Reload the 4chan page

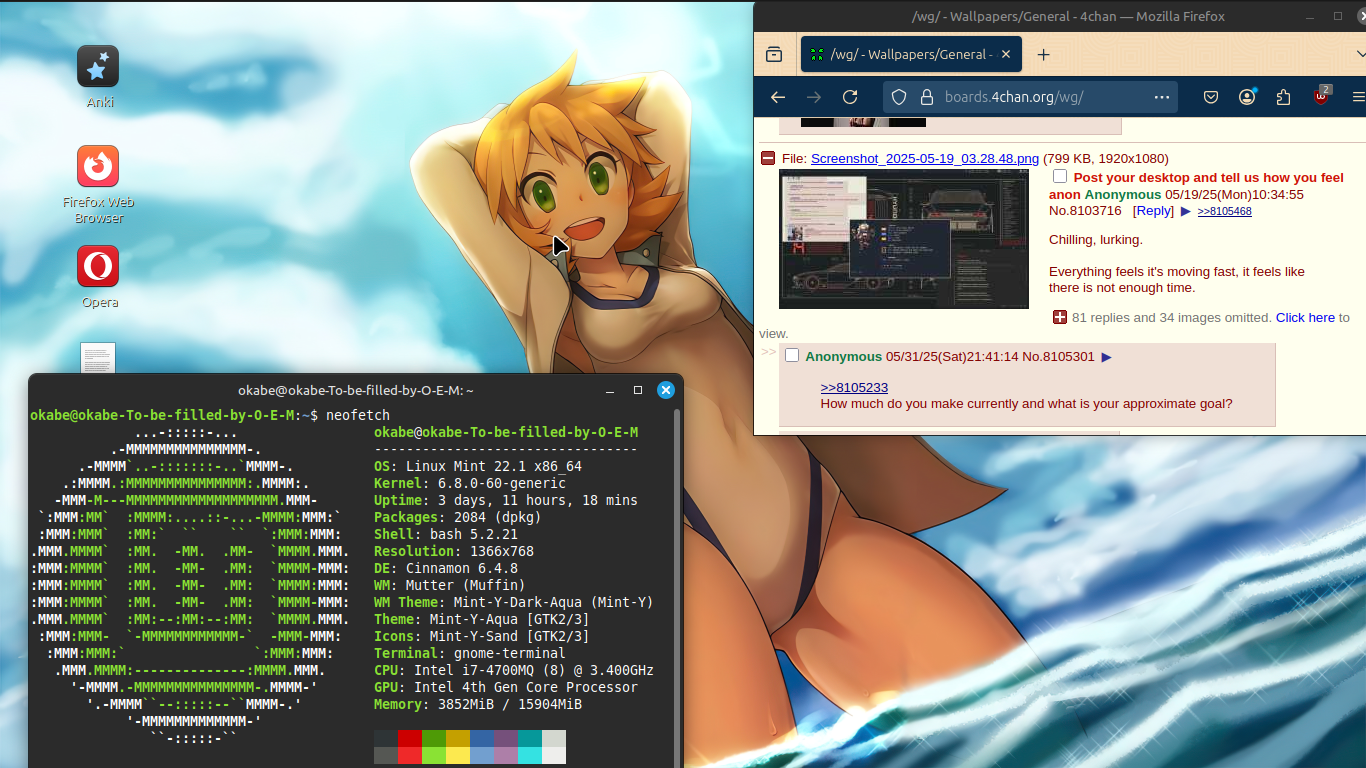pos(850,97)
